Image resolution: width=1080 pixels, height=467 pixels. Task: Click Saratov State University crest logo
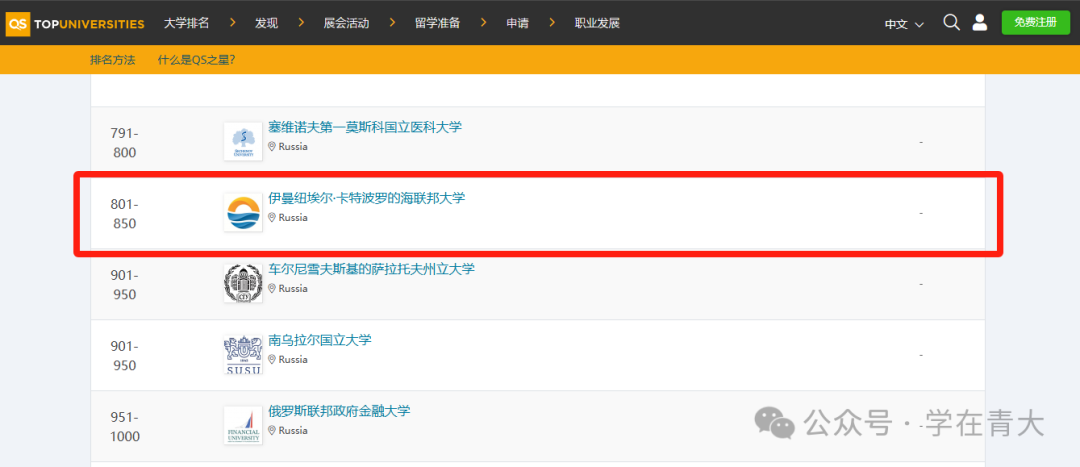click(x=243, y=283)
